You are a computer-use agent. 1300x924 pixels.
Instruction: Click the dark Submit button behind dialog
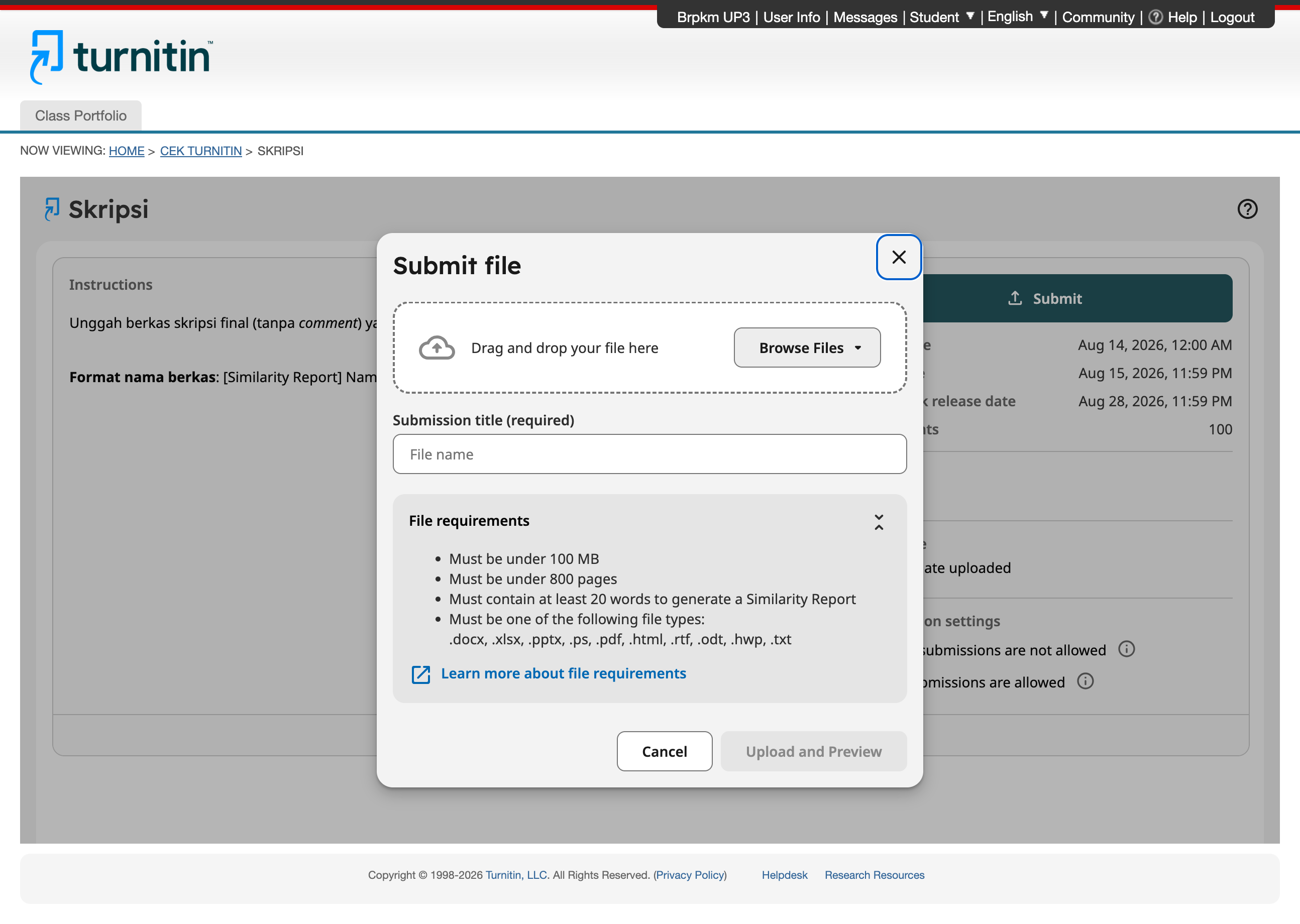pyautogui.click(x=1077, y=298)
